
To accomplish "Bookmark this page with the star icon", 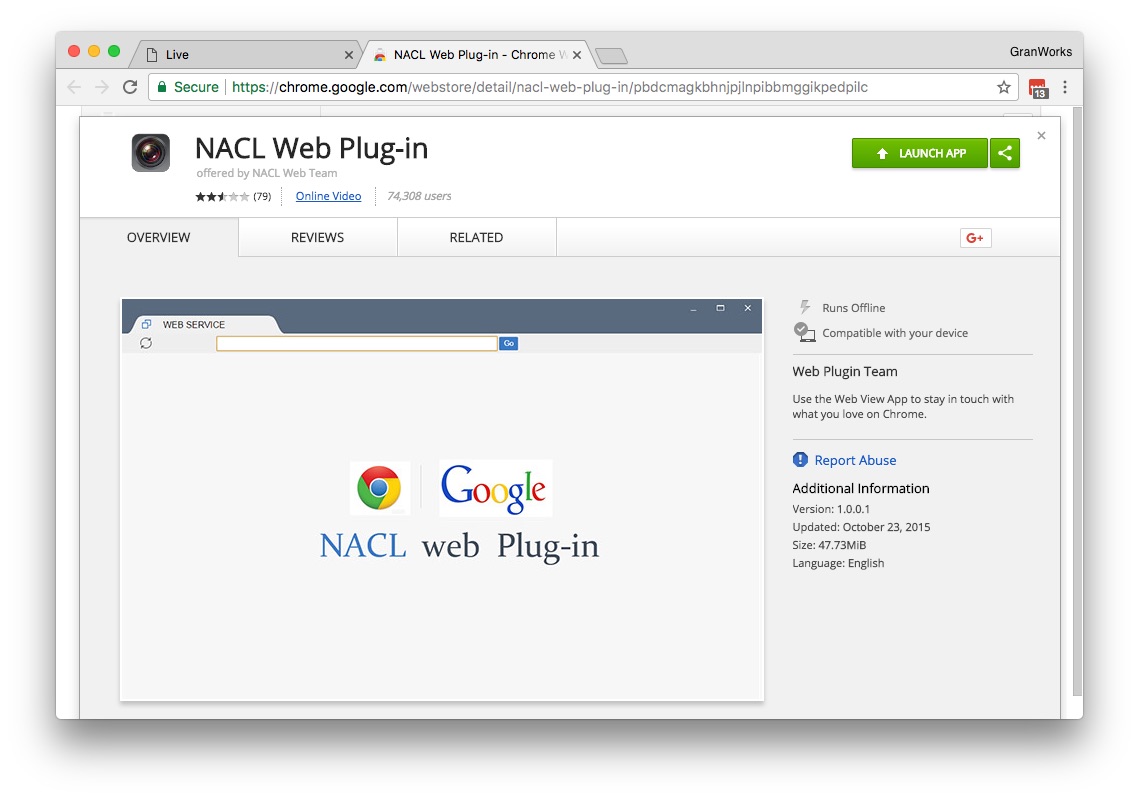I will 1004,87.
